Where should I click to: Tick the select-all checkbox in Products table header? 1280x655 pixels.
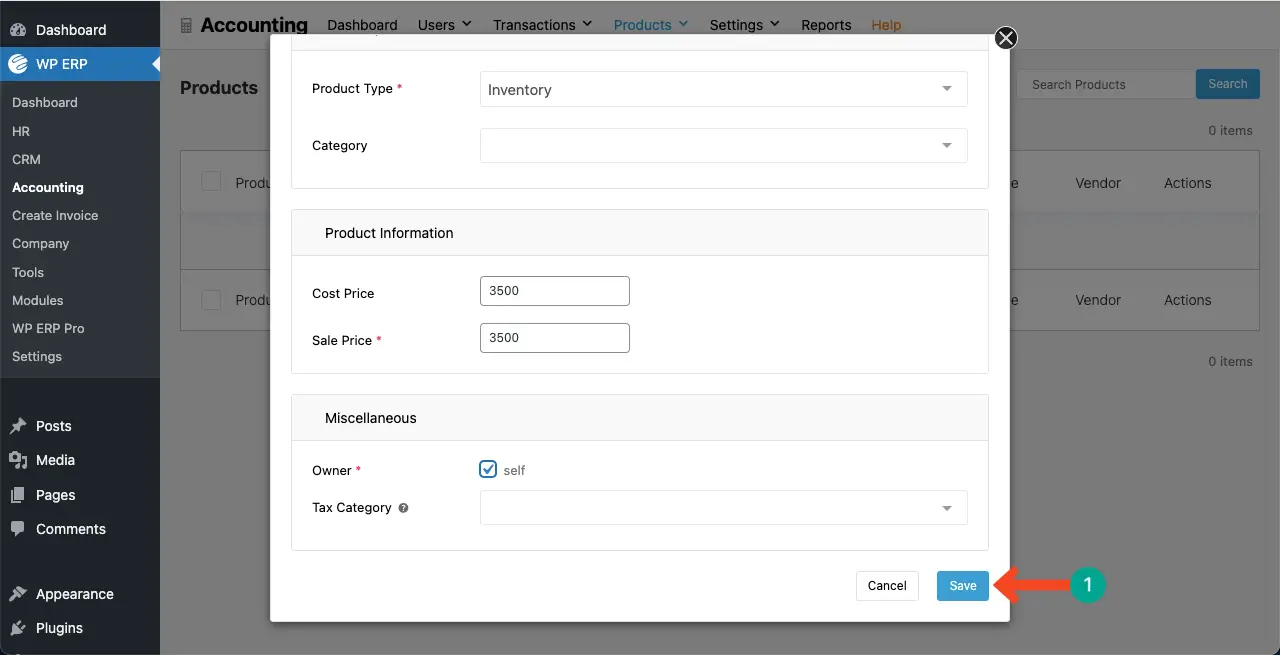(x=211, y=181)
